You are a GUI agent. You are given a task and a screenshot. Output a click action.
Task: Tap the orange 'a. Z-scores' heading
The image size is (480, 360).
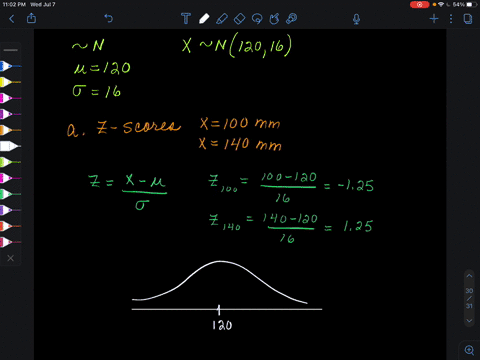[x=124, y=128]
